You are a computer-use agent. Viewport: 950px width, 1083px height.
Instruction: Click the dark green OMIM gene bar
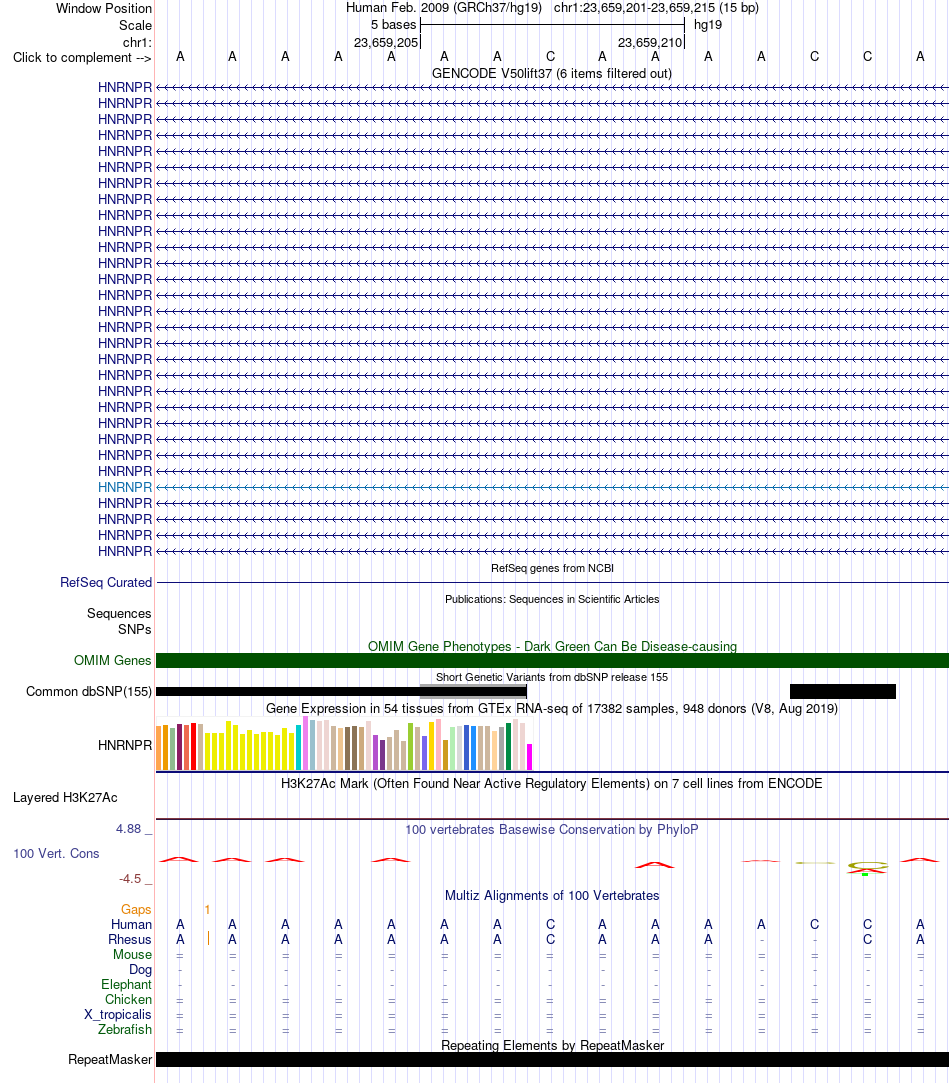coord(552,660)
